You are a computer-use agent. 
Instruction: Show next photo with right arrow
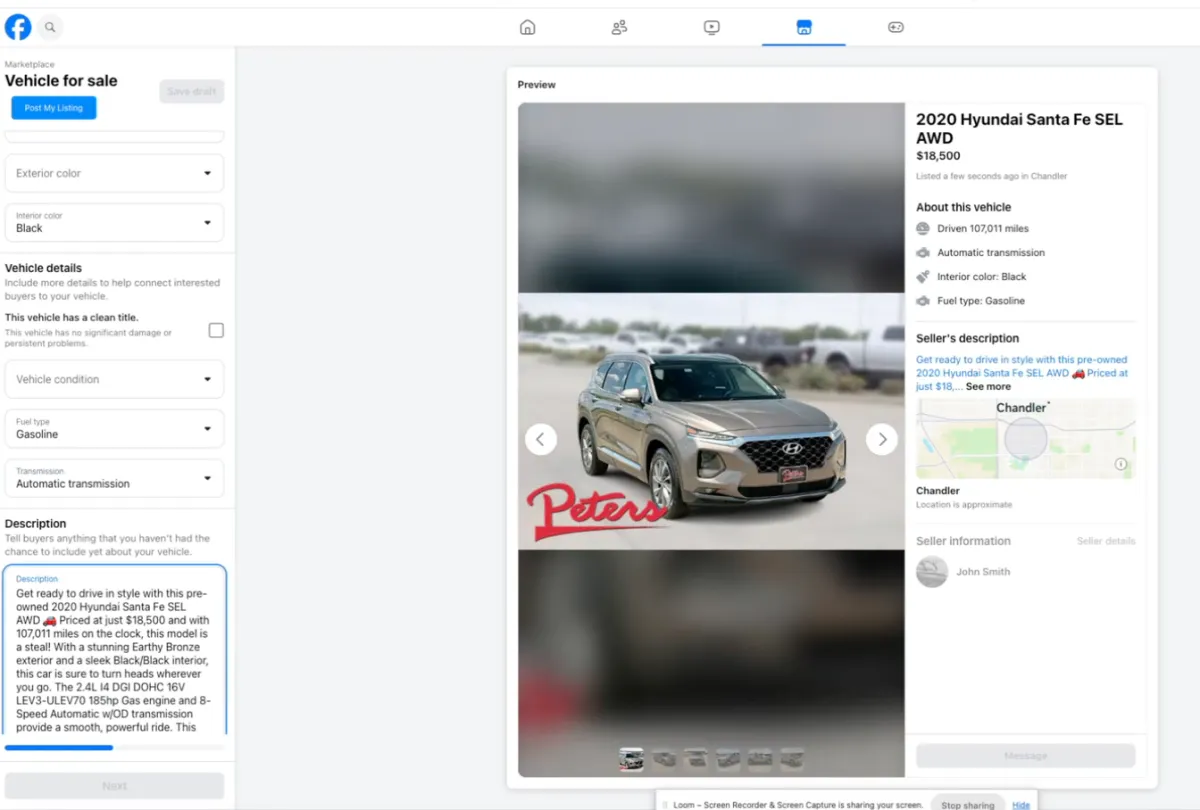coord(881,438)
